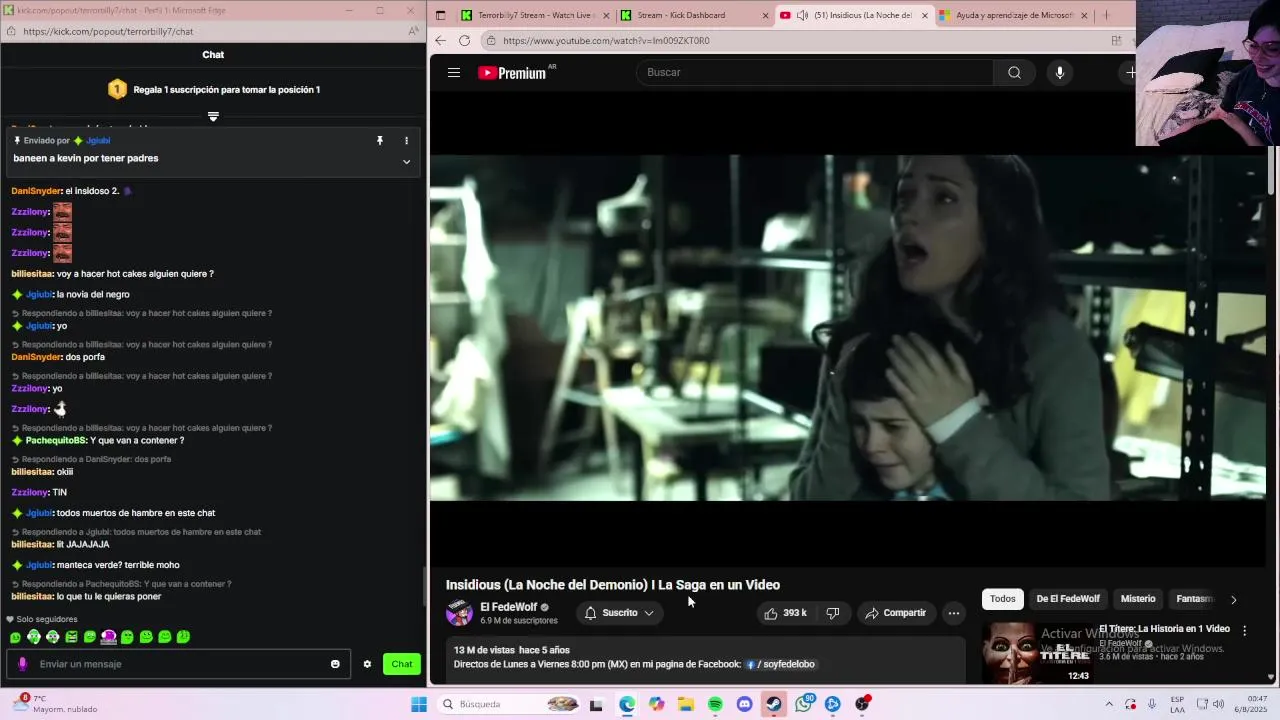Reload the YouTube page
The image size is (1280, 720).
coord(464,40)
